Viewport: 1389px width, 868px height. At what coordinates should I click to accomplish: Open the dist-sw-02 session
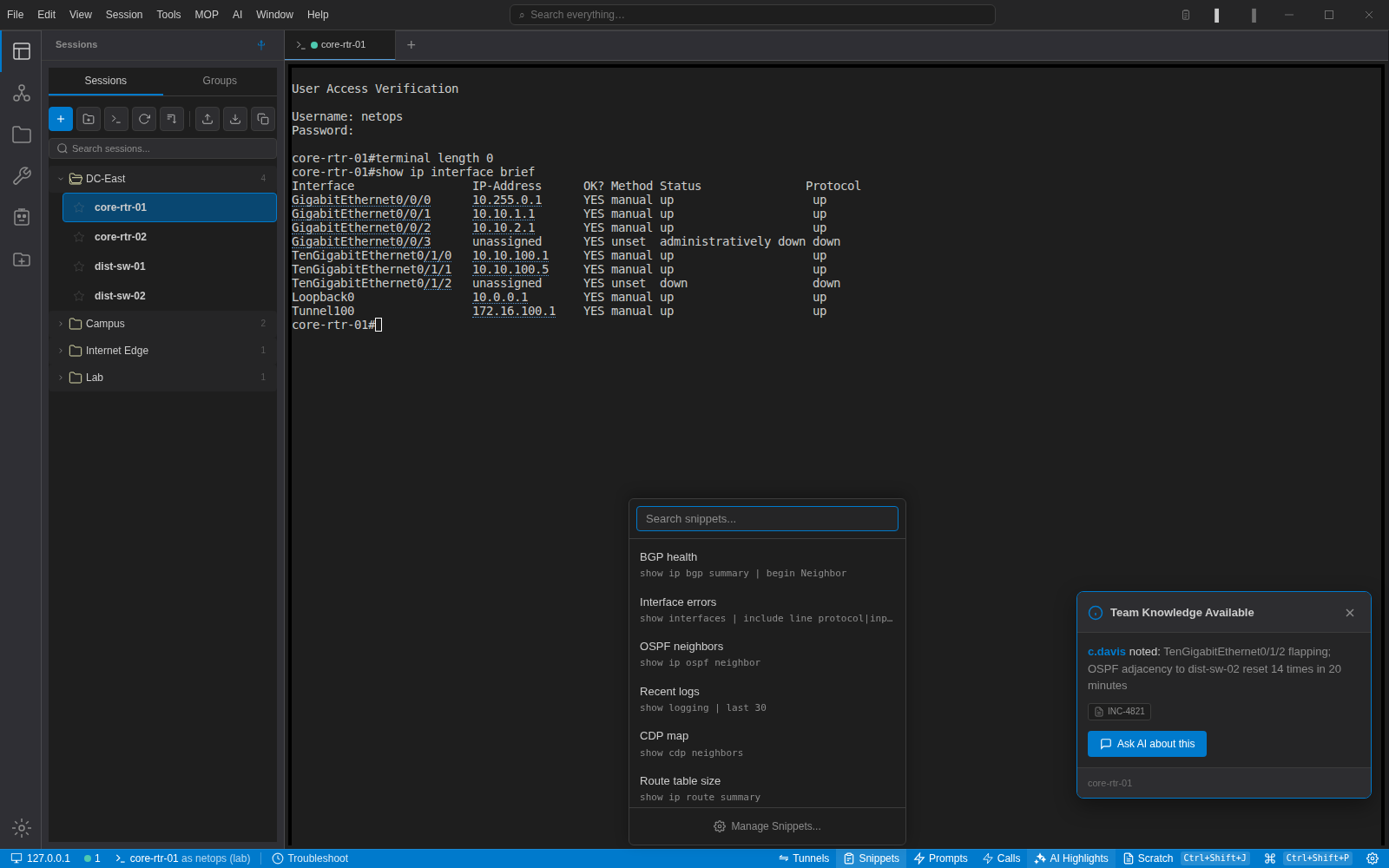pos(169,296)
